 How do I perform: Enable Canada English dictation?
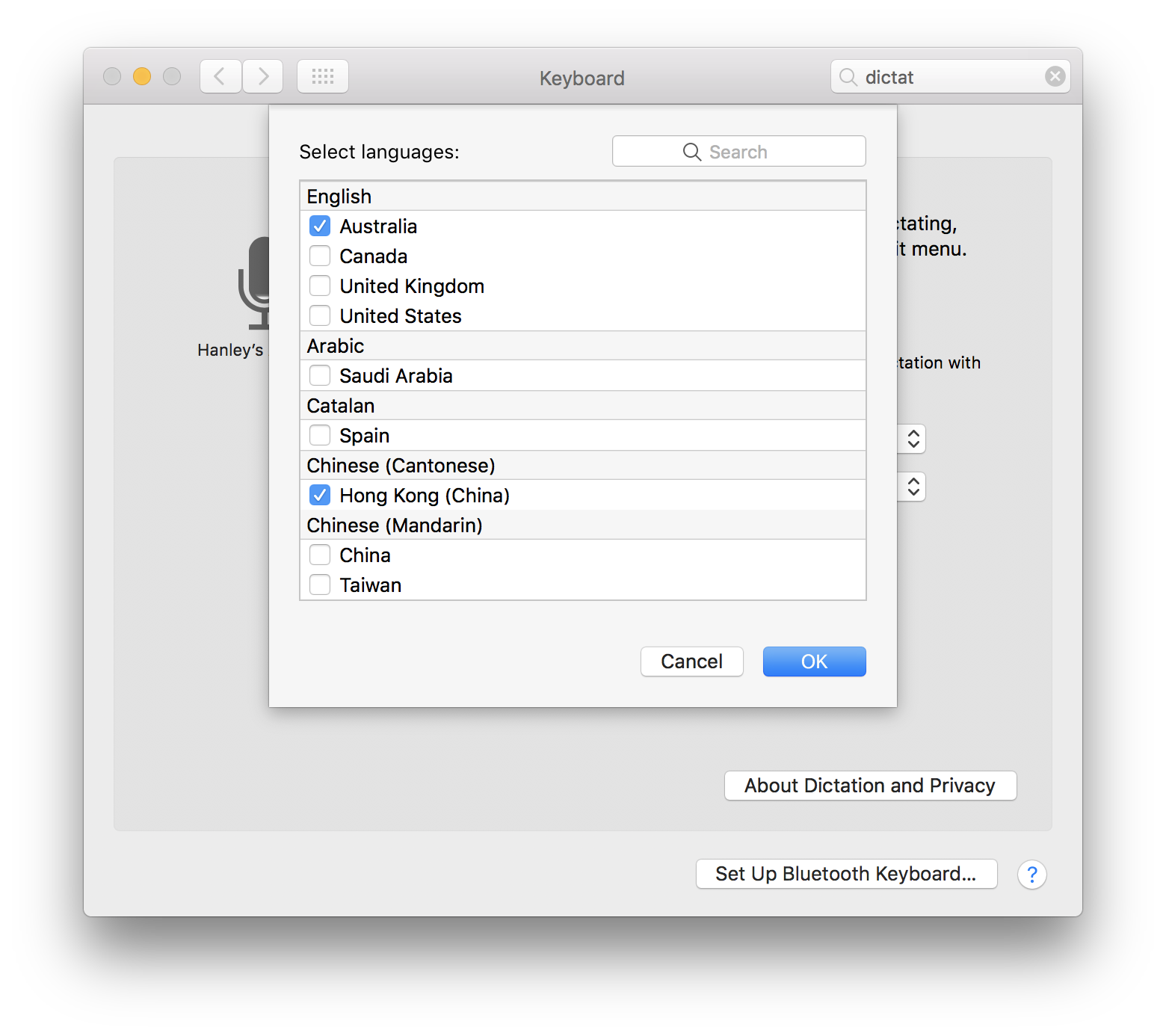pyautogui.click(x=319, y=256)
